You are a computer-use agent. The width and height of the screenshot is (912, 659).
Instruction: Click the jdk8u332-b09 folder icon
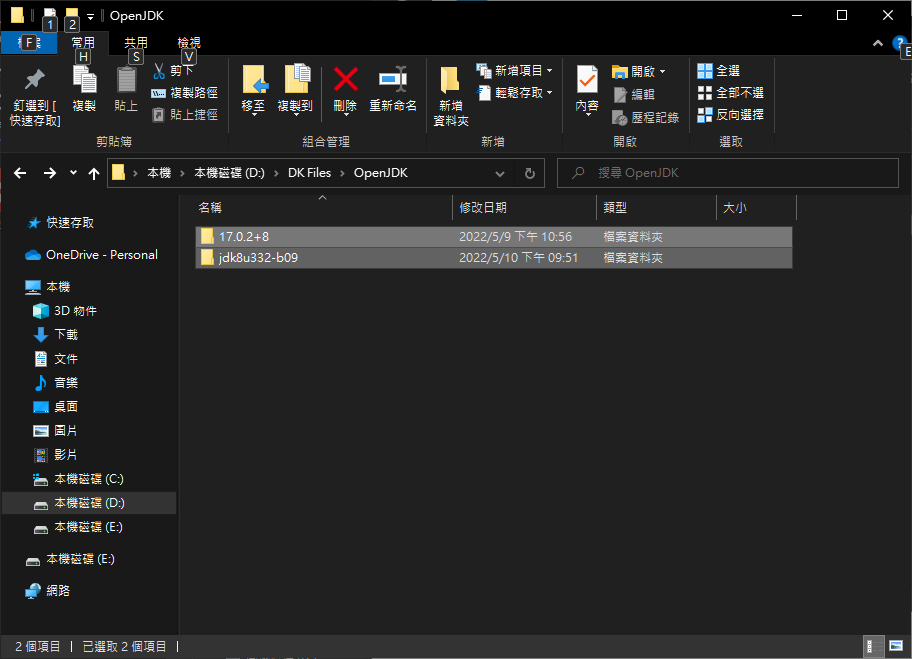click(x=207, y=258)
